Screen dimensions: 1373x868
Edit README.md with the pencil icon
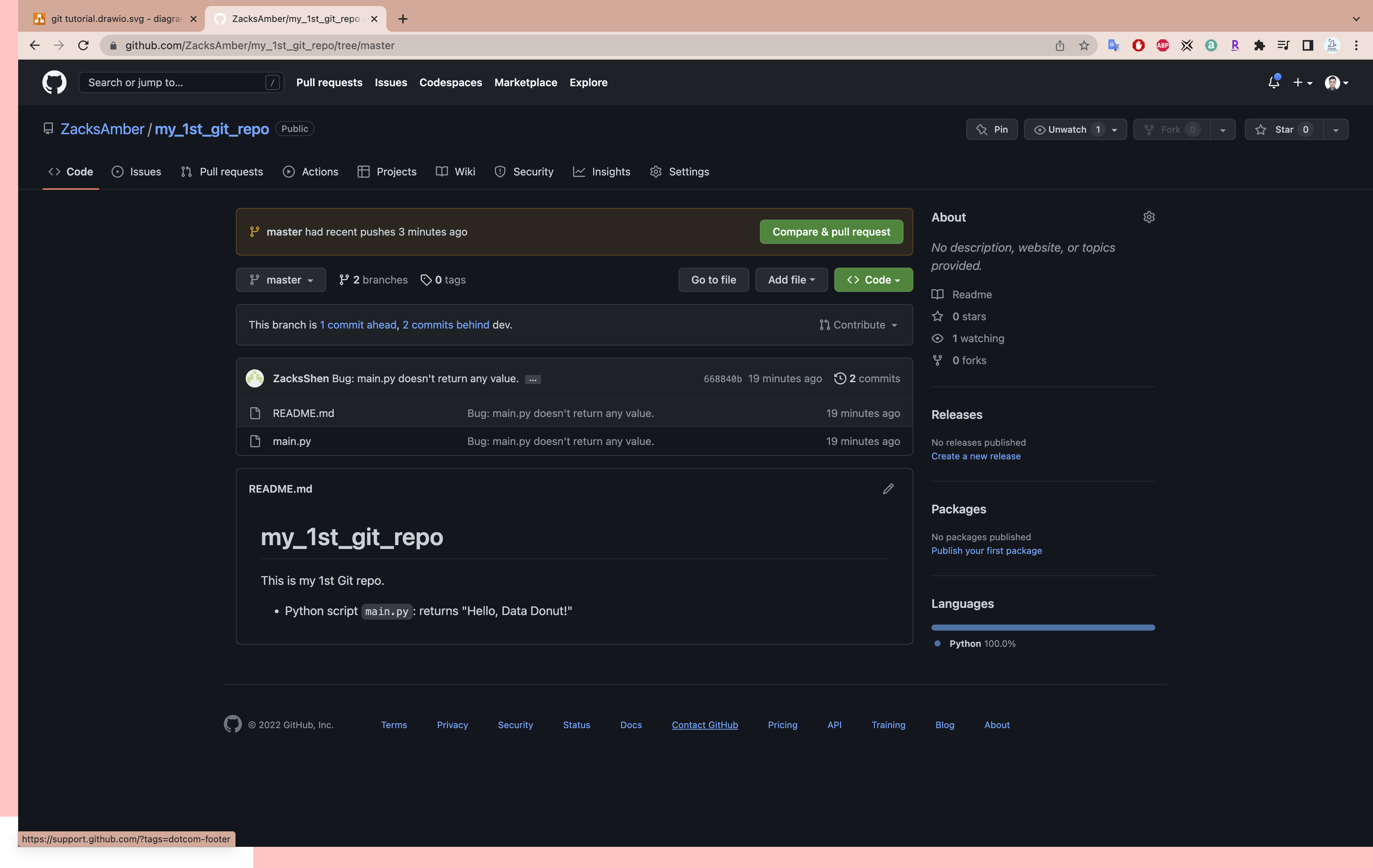(x=888, y=489)
